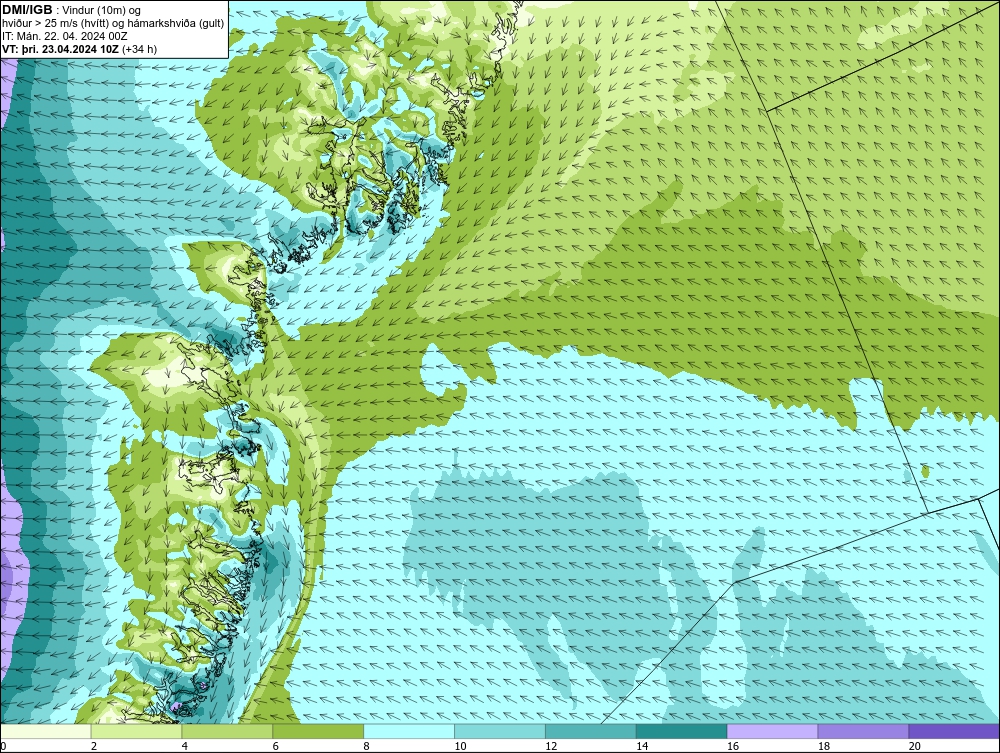
Task: Click the legend label 4
Action: (x=184, y=746)
